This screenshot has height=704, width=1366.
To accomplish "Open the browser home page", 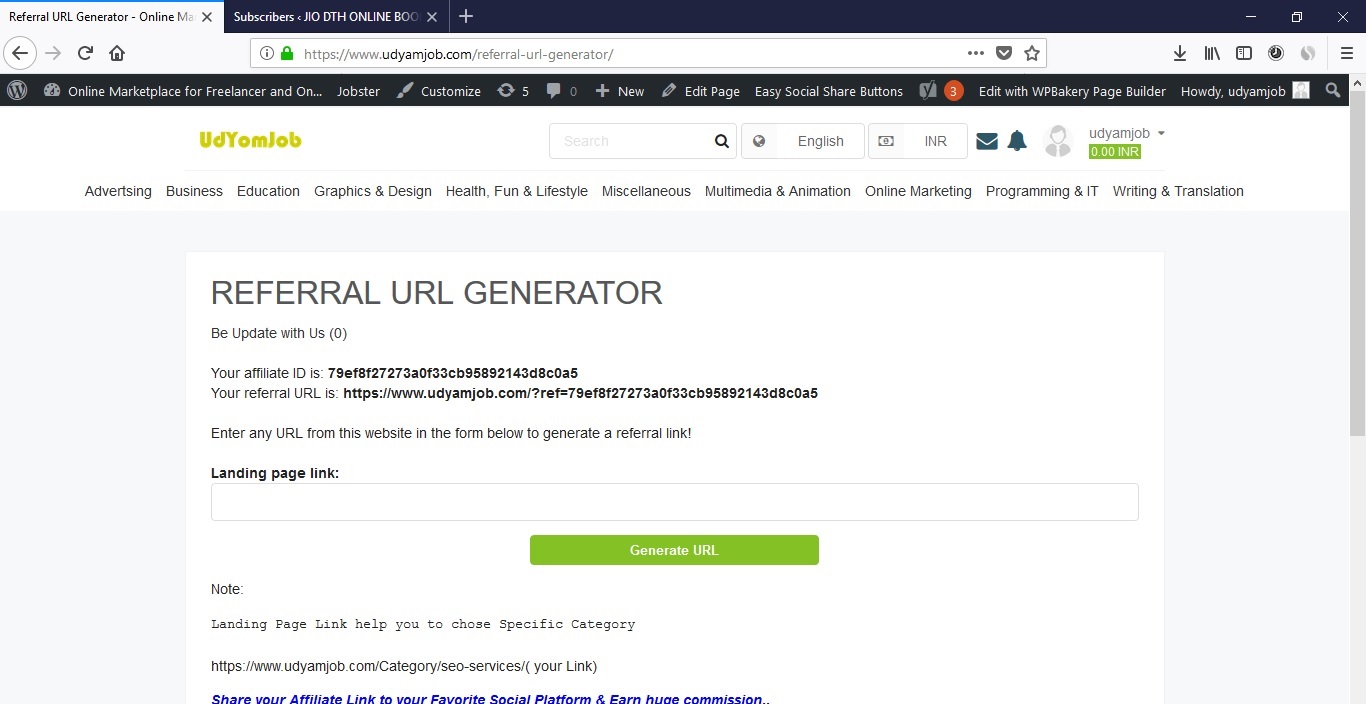I will click(117, 53).
